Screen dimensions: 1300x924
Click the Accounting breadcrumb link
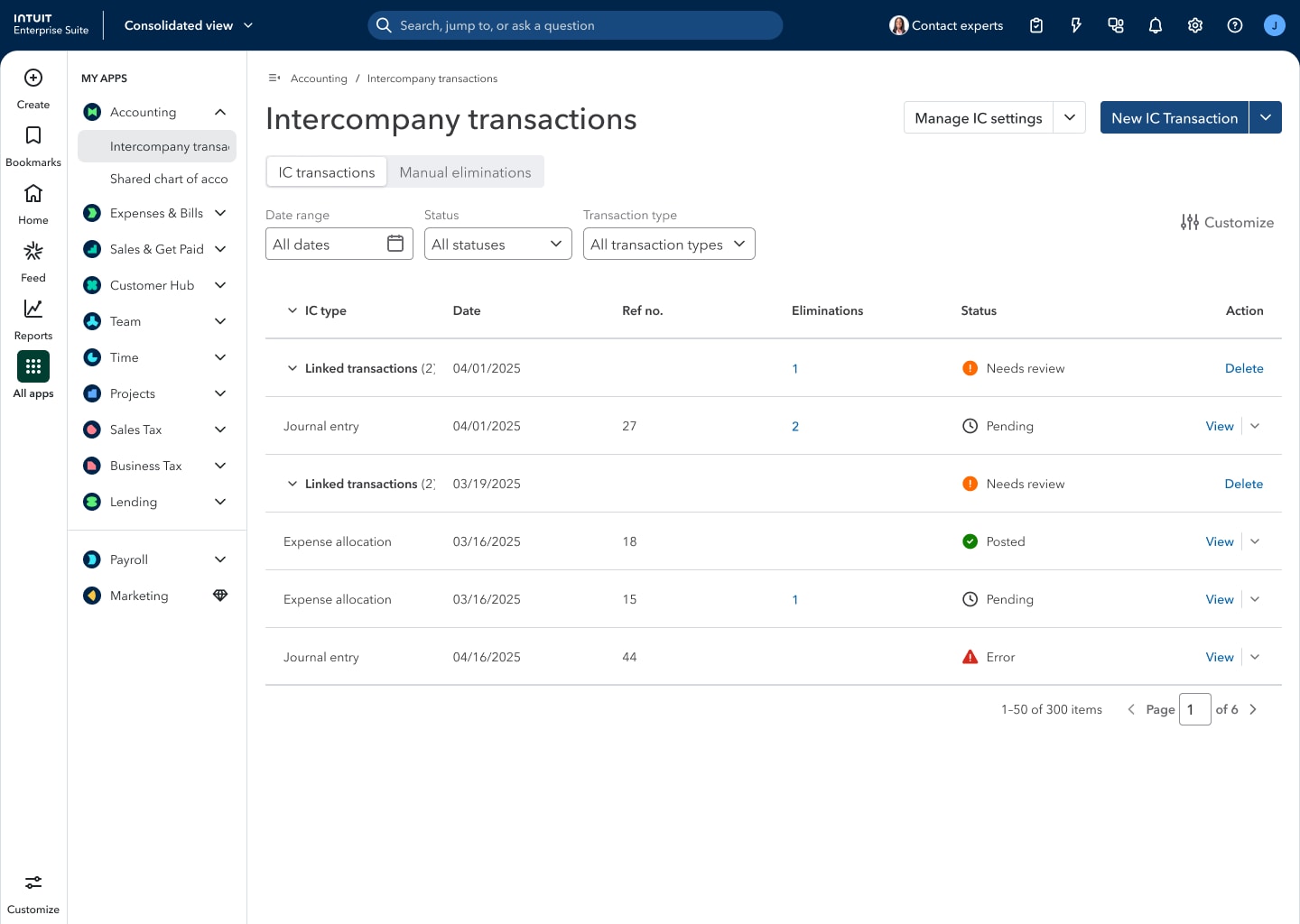point(319,79)
